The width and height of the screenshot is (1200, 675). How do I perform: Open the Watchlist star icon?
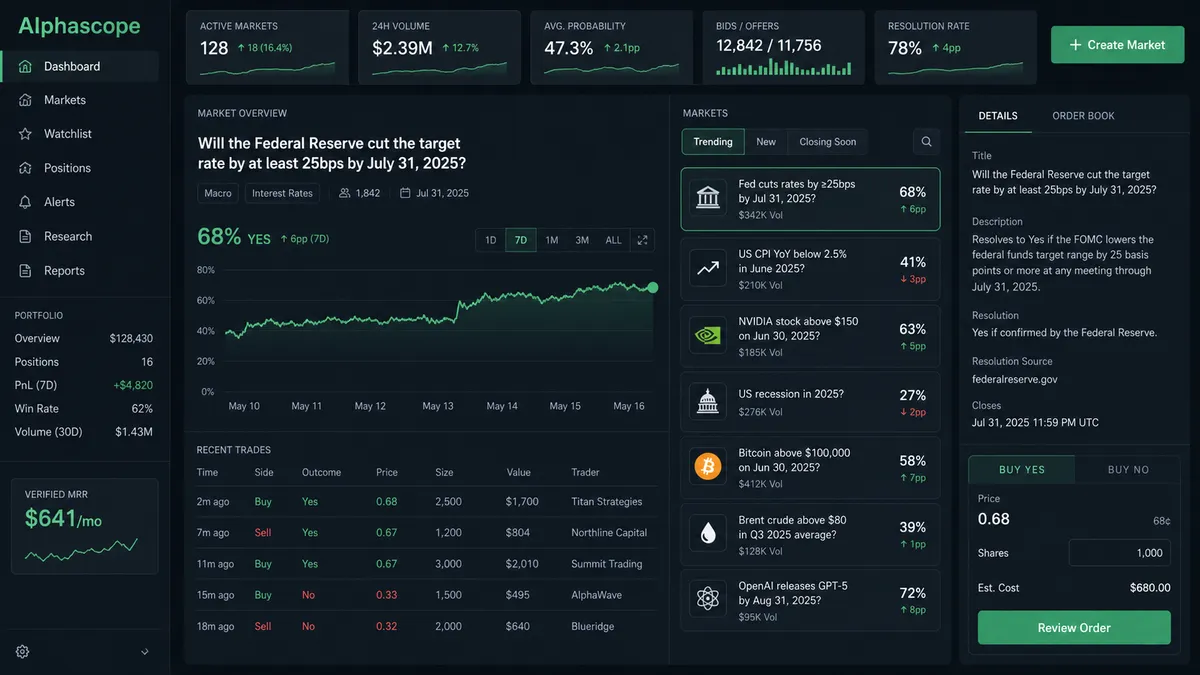tap(25, 134)
